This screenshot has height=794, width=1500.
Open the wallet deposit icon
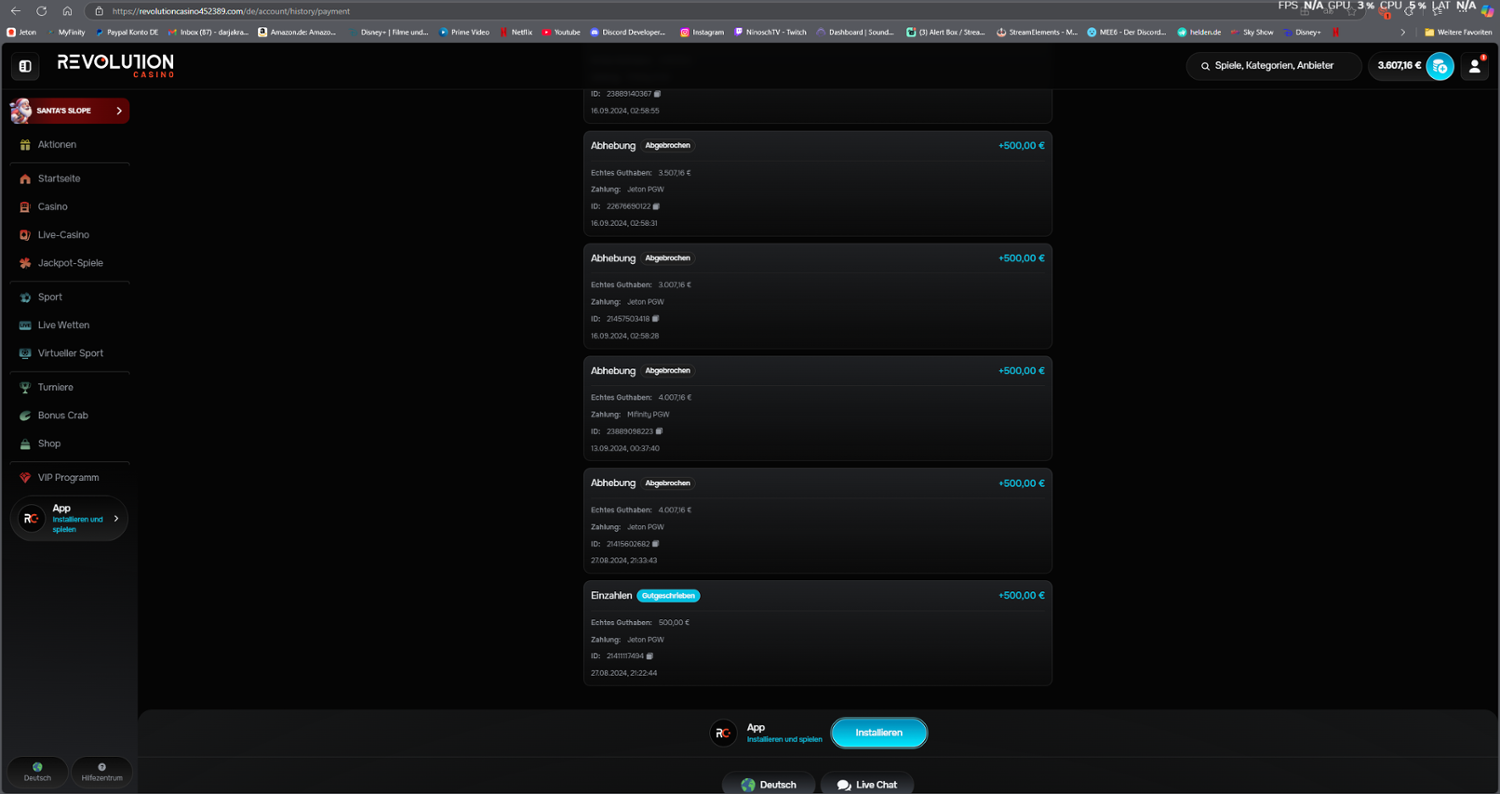coord(1439,66)
